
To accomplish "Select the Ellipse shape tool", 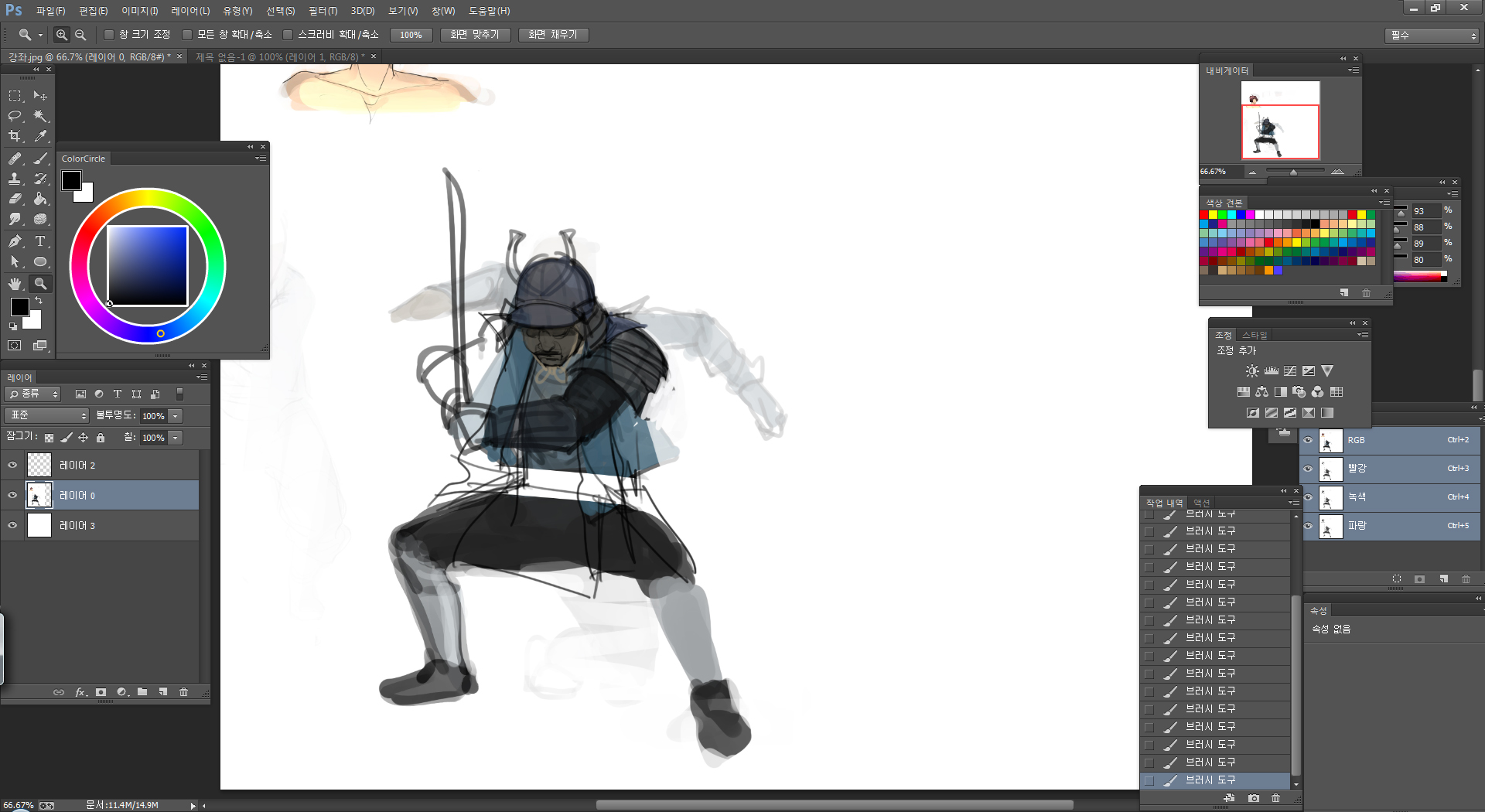I will tap(40, 262).
